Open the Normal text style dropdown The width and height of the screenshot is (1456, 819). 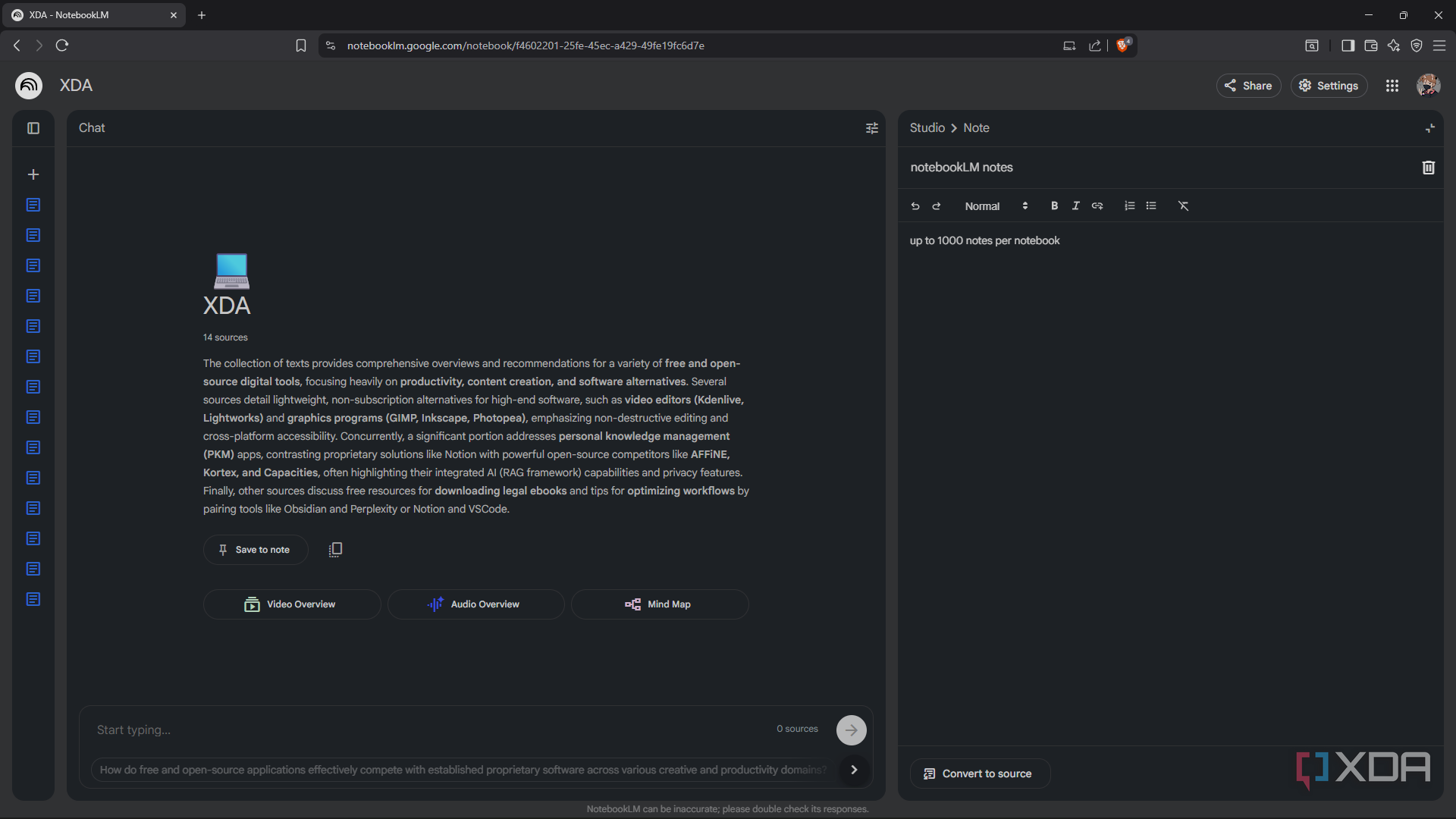tap(996, 206)
